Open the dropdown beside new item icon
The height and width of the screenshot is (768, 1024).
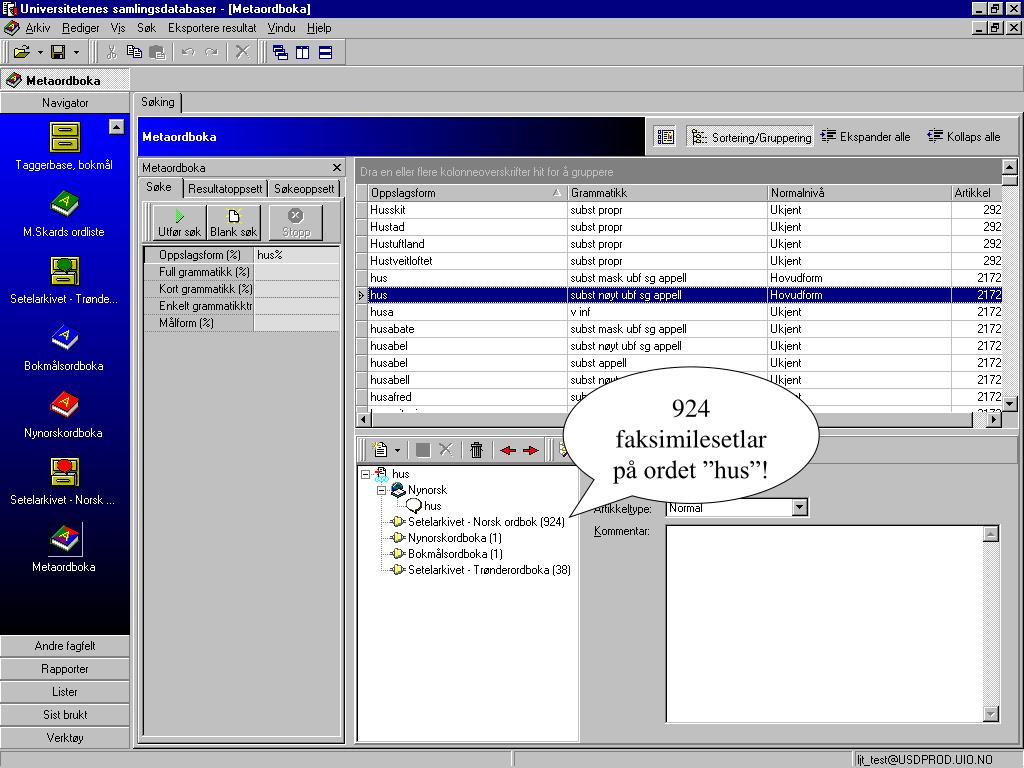click(397, 450)
